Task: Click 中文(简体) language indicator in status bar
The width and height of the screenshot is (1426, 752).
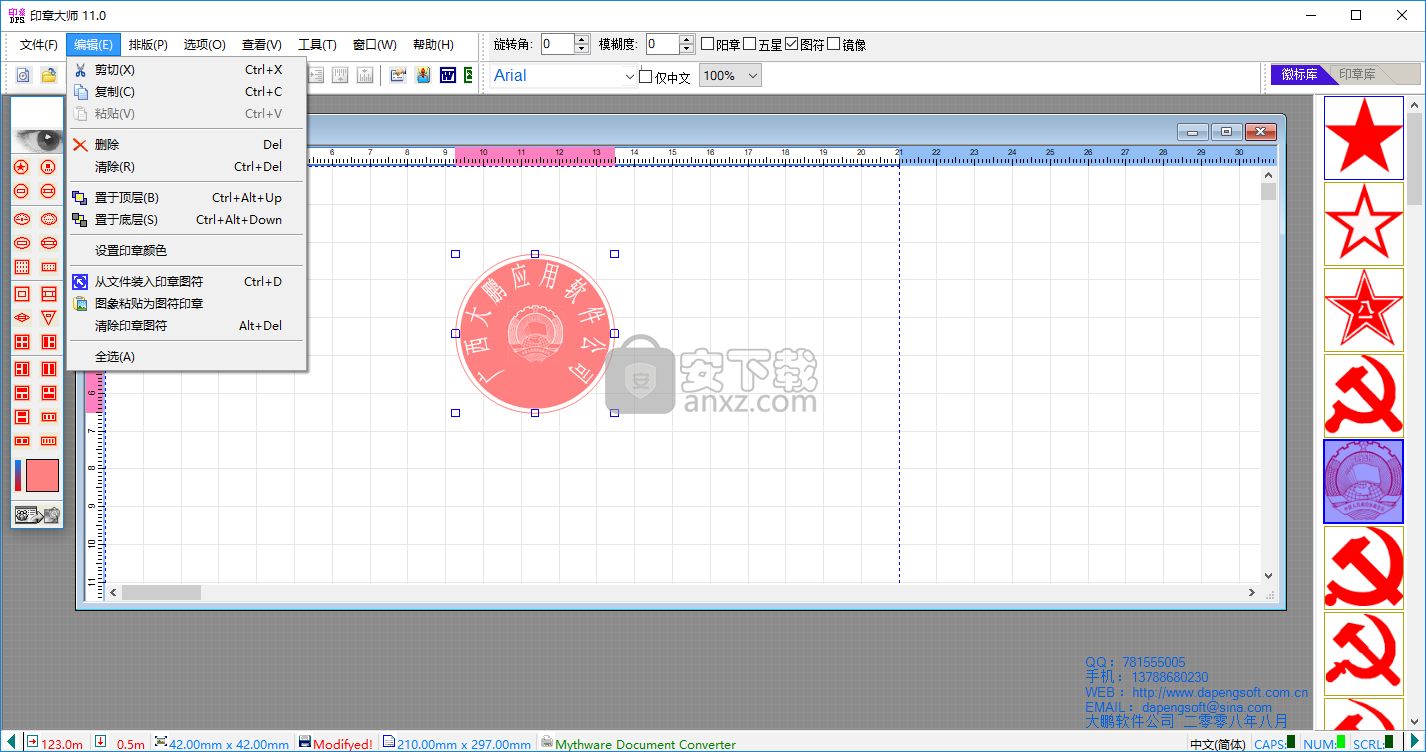Action: (1218, 744)
